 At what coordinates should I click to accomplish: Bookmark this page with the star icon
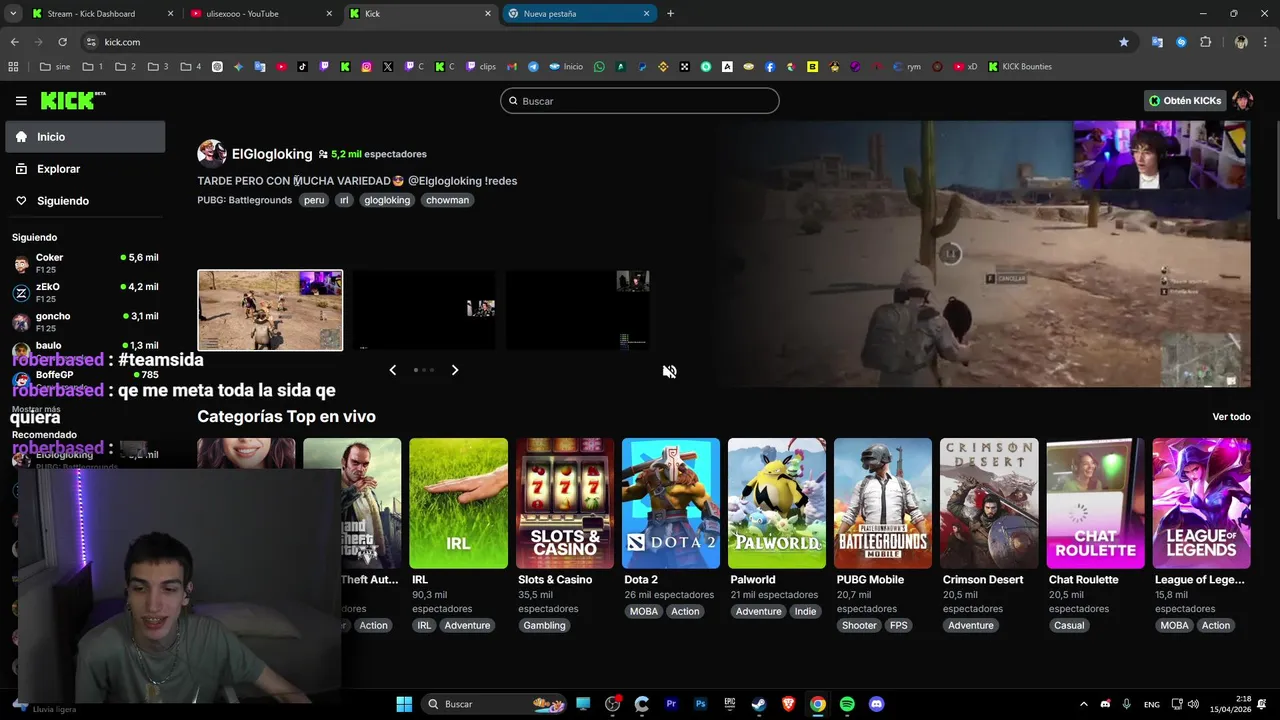(x=1124, y=42)
